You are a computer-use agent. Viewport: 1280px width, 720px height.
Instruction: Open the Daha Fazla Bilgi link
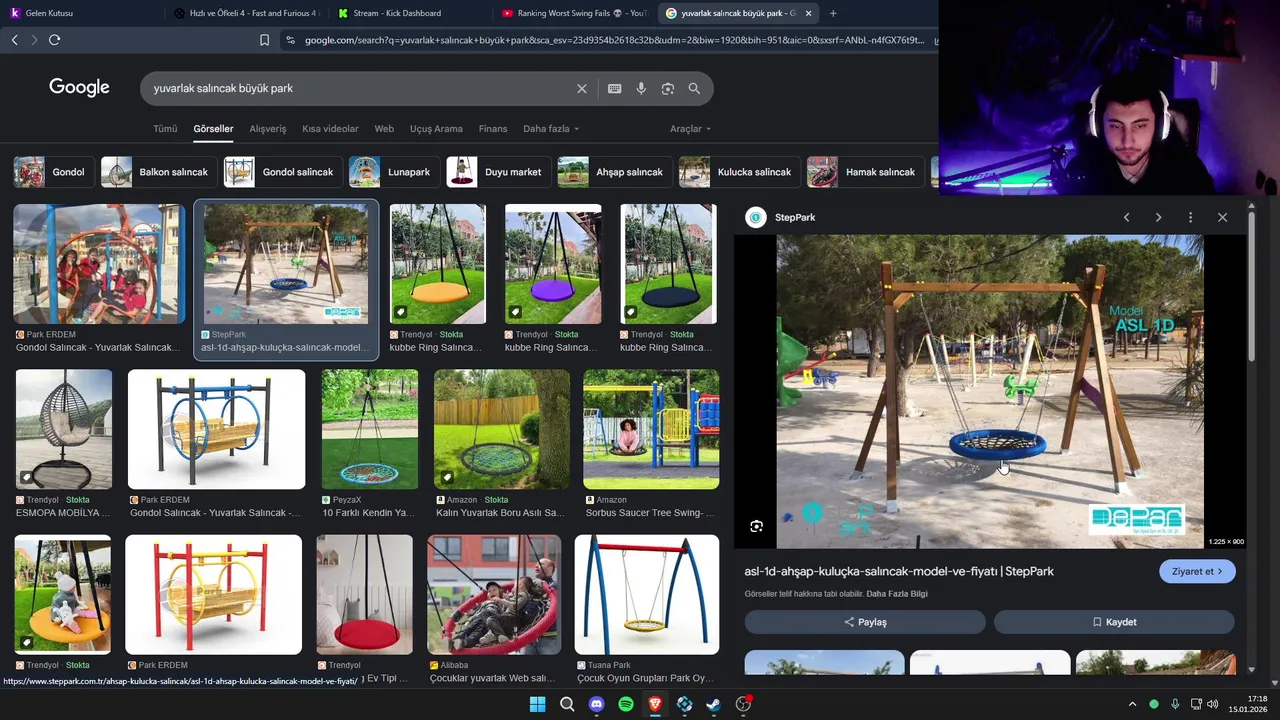pos(898,594)
